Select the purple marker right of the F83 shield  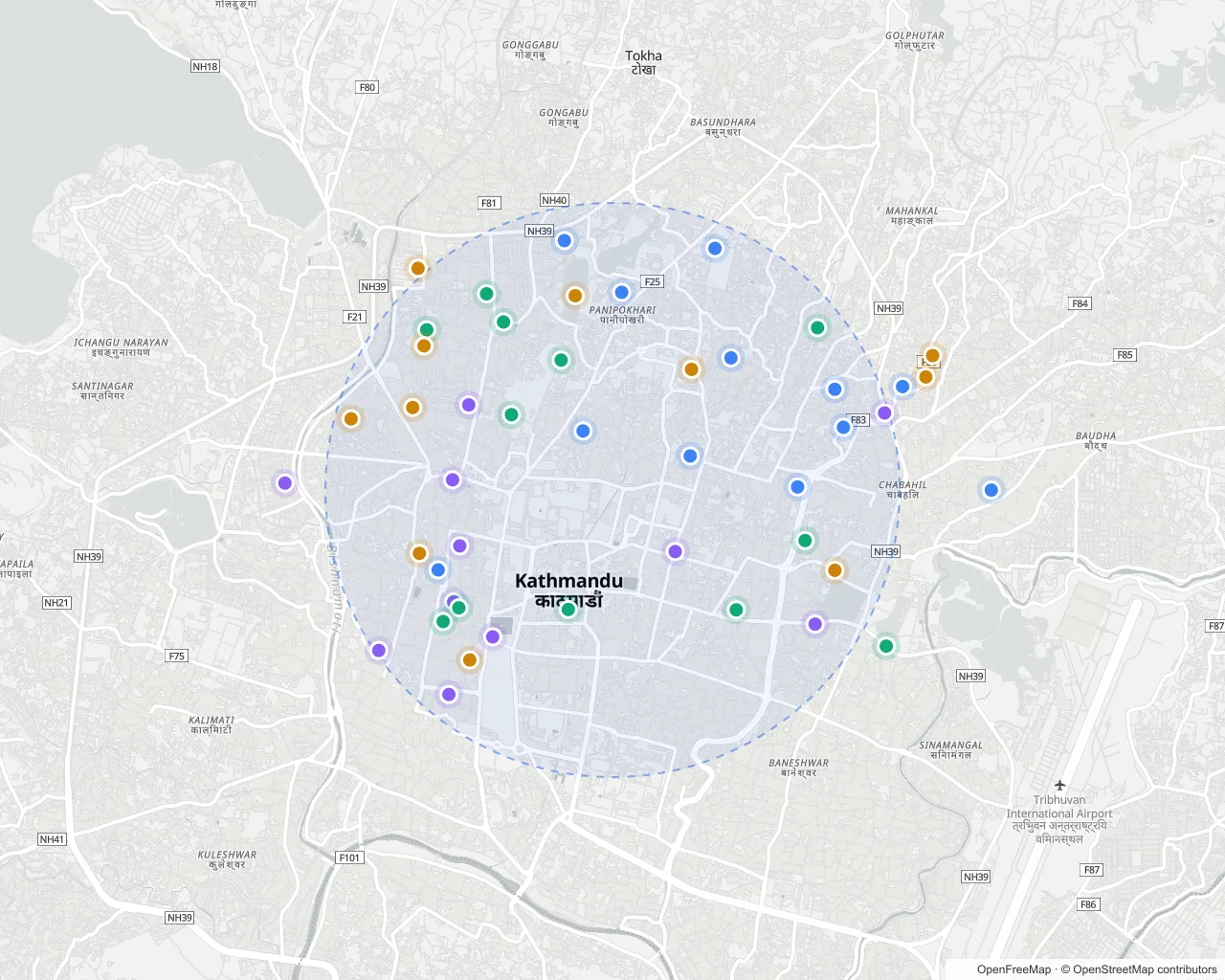(885, 413)
